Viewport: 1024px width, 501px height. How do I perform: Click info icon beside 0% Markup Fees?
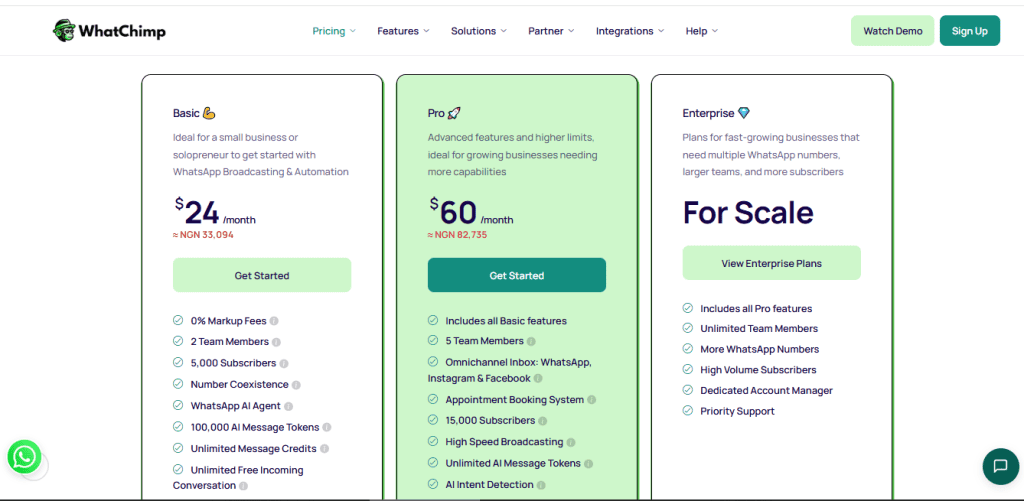tap(274, 321)
